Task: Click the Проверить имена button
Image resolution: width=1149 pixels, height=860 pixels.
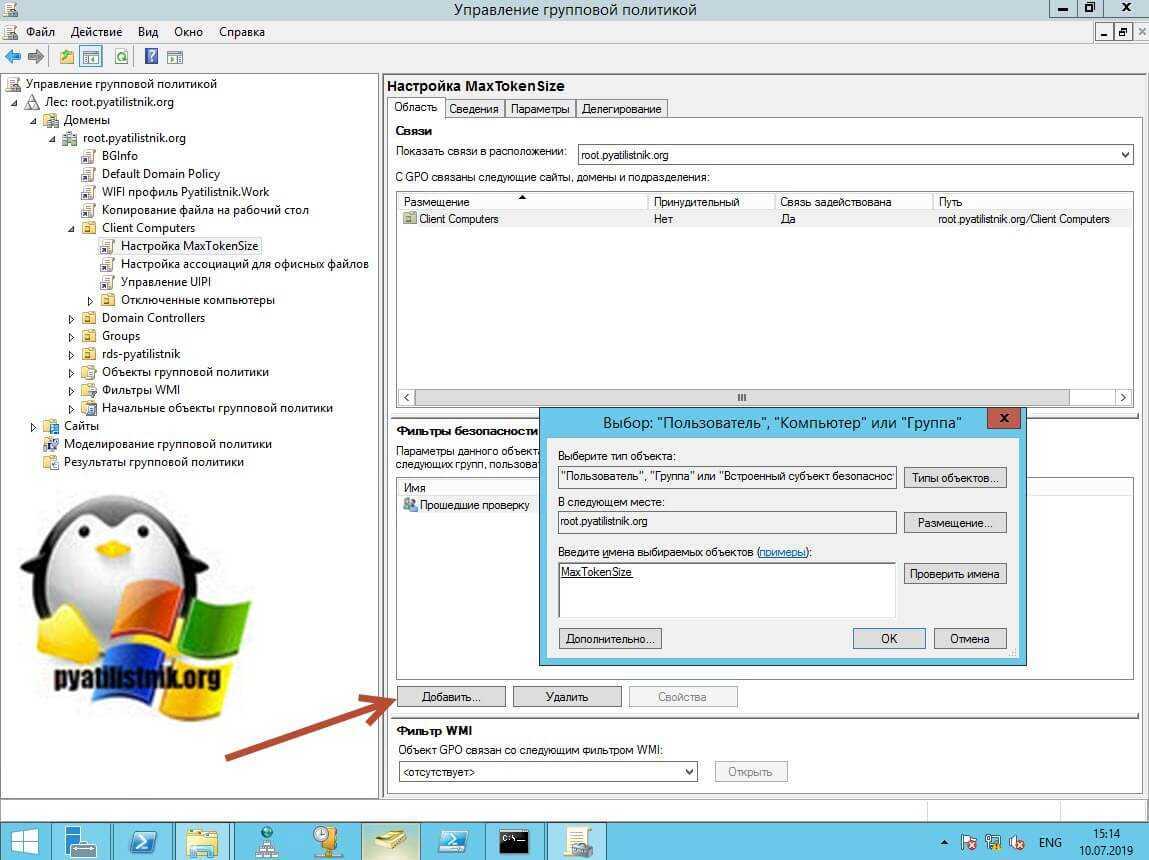Action: [954, 574]
